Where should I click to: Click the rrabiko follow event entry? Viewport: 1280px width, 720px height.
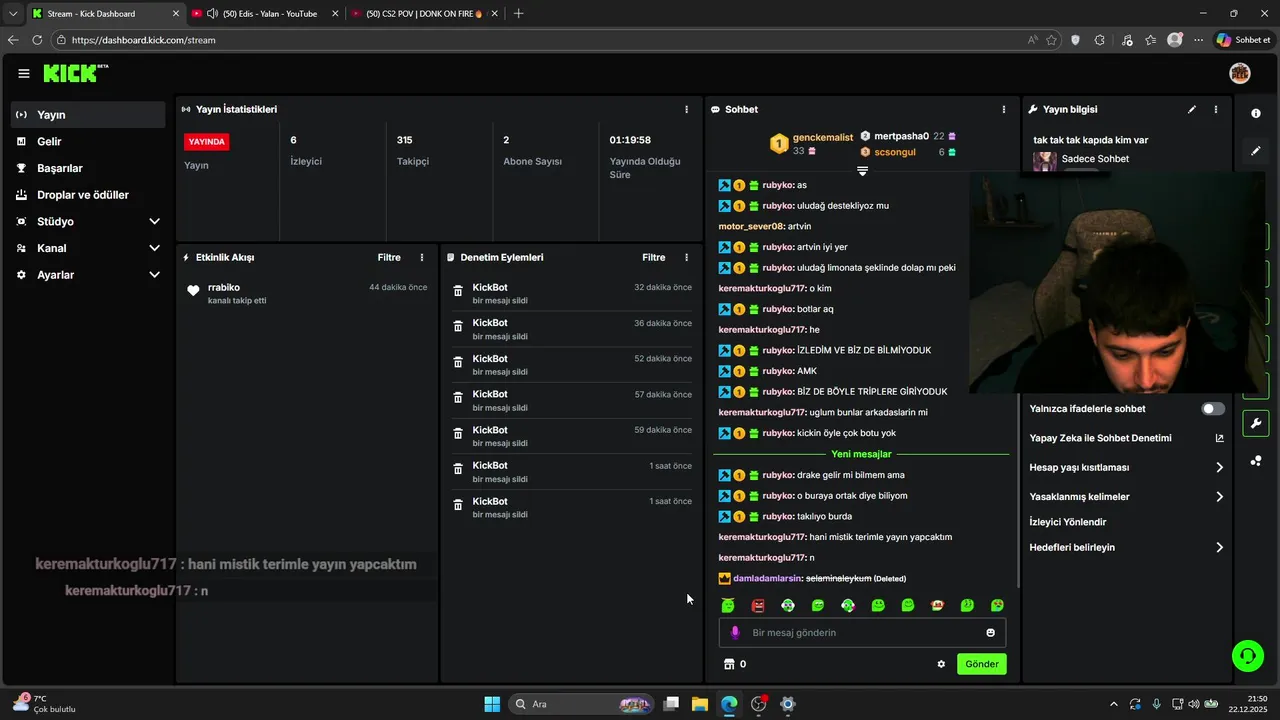click(308, 293)
